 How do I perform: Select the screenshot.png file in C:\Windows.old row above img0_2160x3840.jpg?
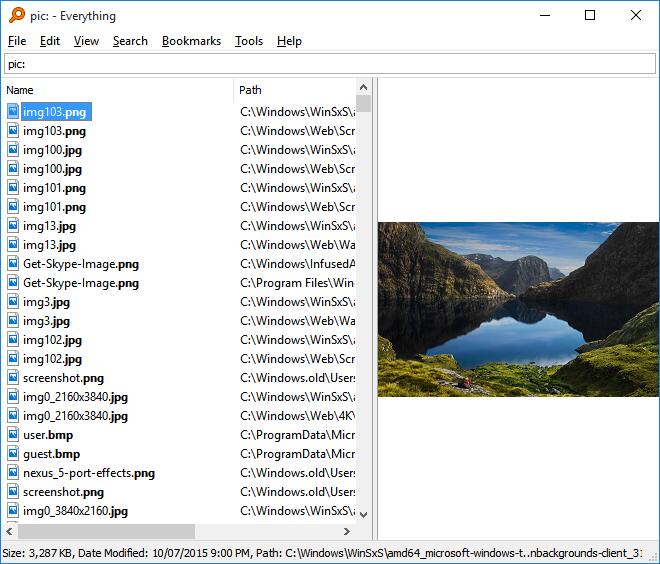click(x=64, y=378)
